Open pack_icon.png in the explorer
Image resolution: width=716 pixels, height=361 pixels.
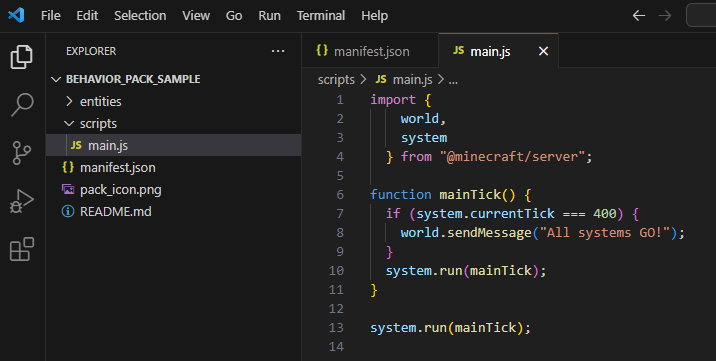[174, 189]
